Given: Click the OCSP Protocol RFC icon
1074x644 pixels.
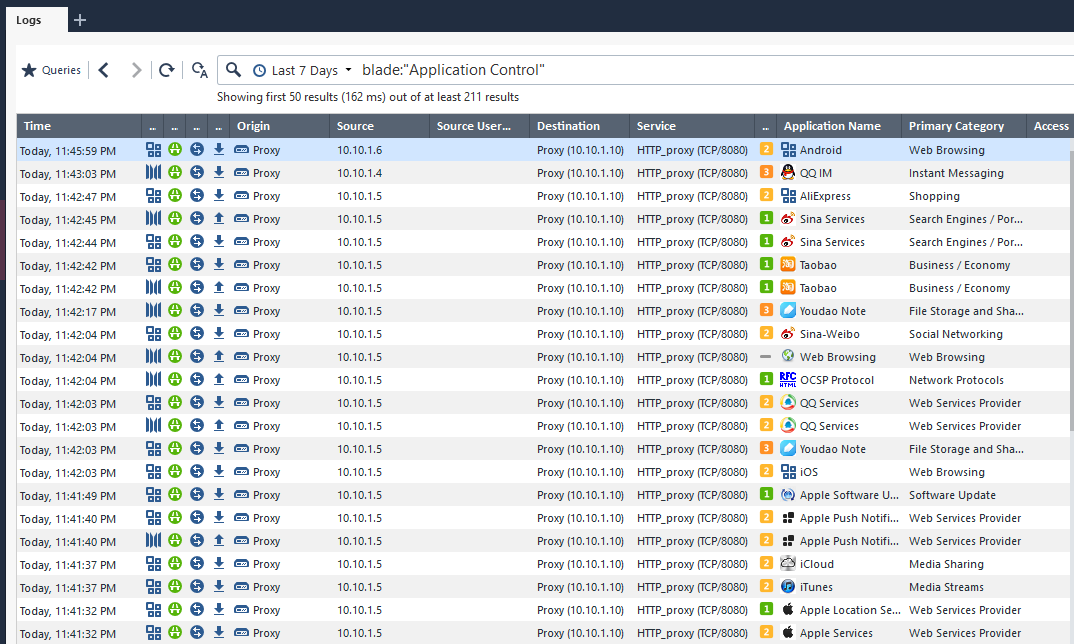Looking at the screenshot, I should pos(788,380).
